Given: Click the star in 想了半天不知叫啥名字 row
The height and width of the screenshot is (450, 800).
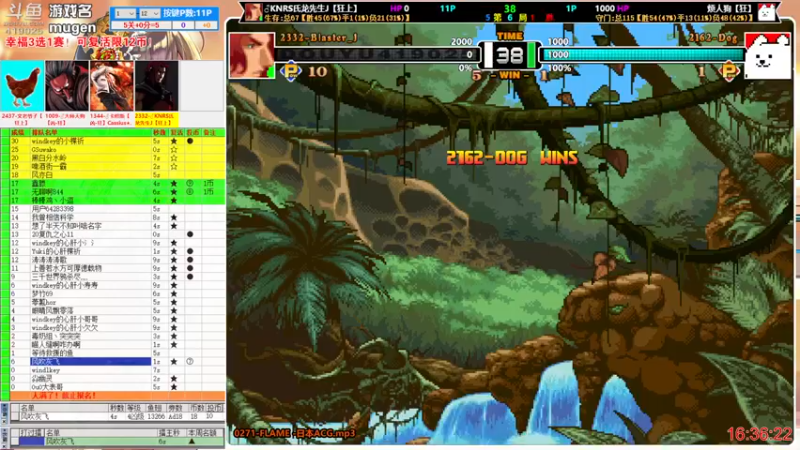Looking at the screenshot, I should point(174,226).
